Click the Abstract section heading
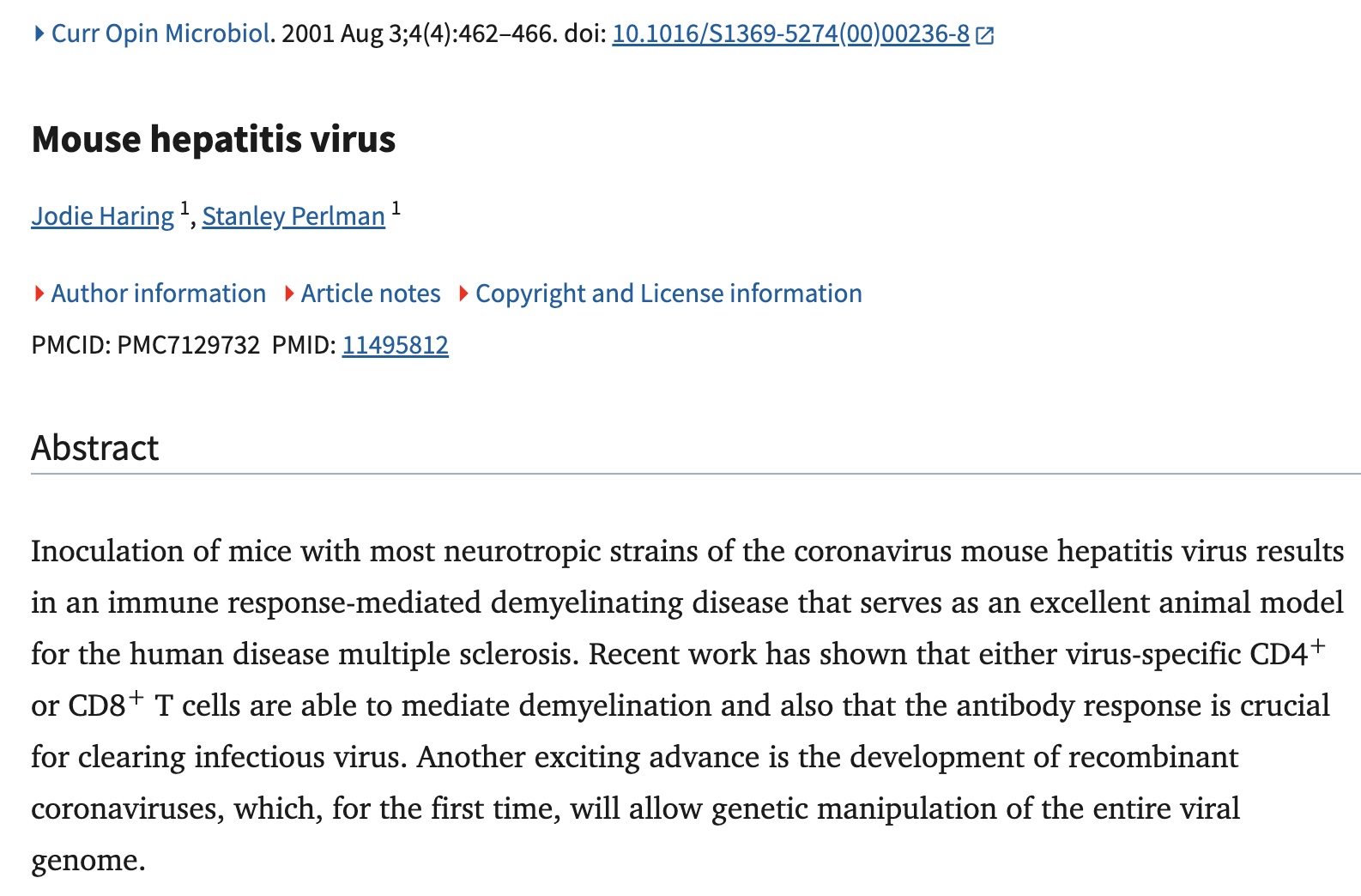The image size is (1361, 896). point(94,448)
